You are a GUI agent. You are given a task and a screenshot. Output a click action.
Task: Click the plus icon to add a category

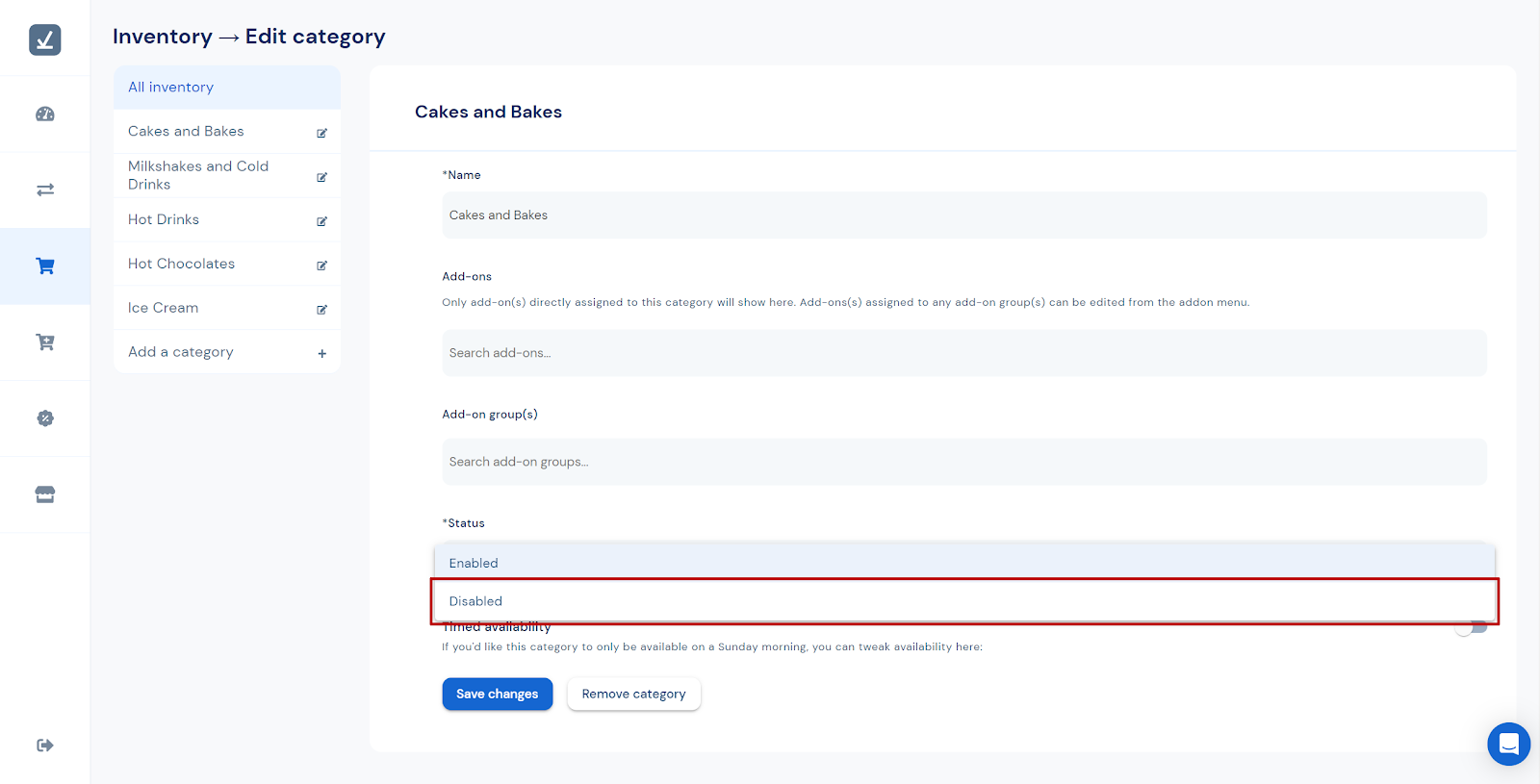click(x=321, y=353)
